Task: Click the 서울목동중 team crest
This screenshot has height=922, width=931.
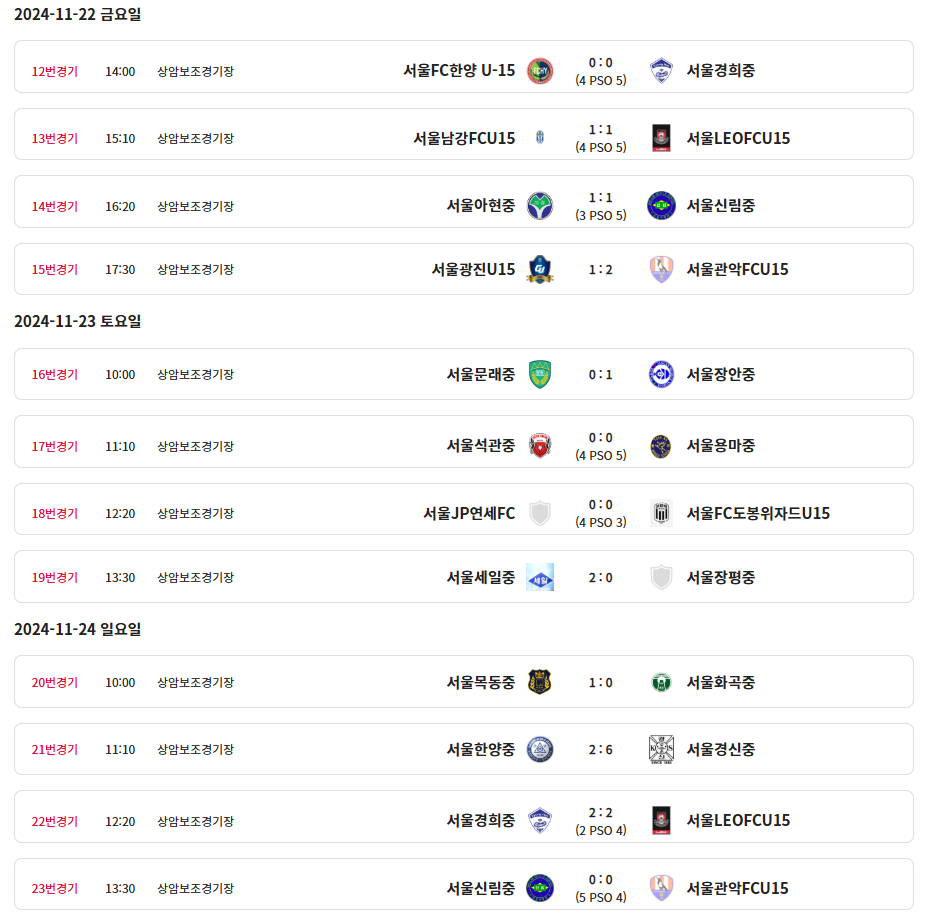Action: pyautogui.click(x=540, y=682)
